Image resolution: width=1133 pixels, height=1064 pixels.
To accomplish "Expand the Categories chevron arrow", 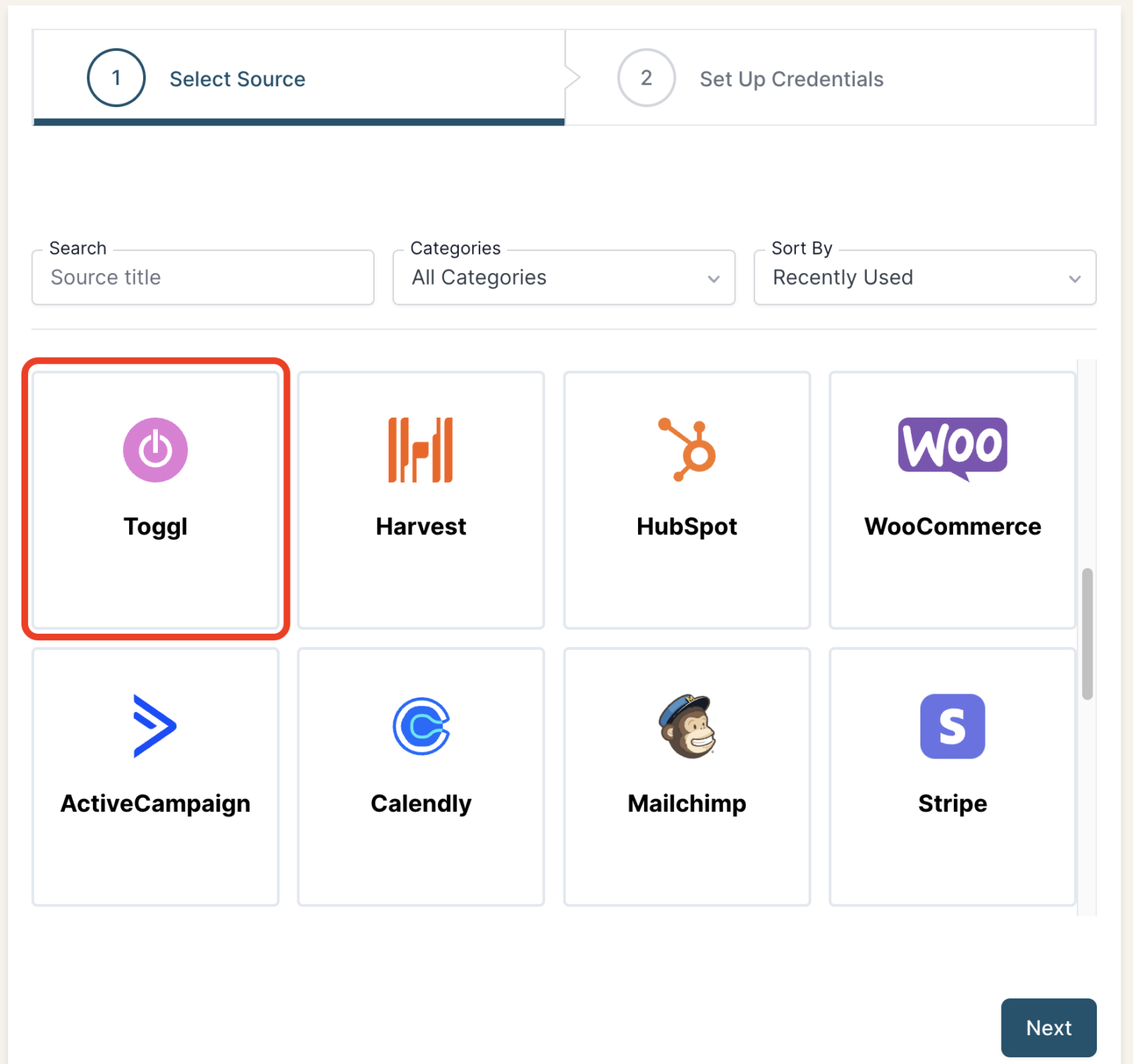I will (713, 279).
